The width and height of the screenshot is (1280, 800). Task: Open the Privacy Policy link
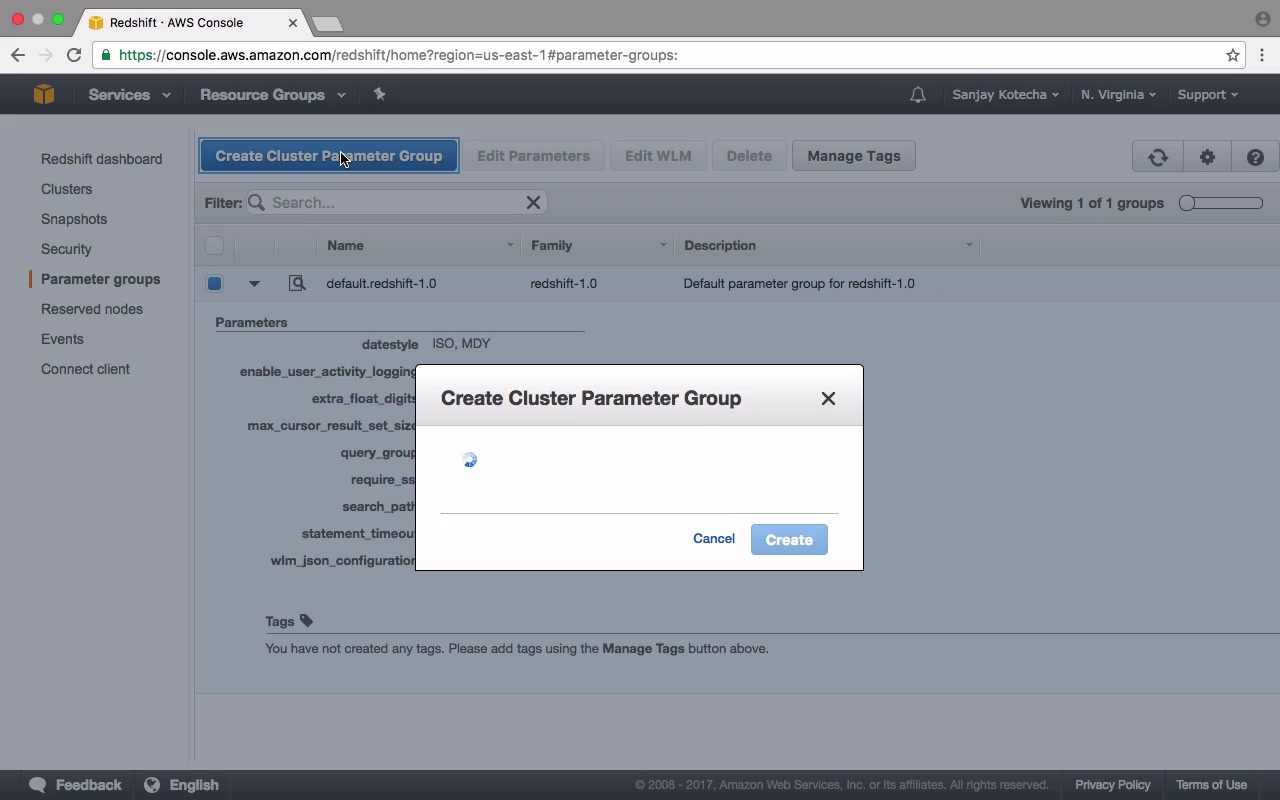click(1113, 785)
